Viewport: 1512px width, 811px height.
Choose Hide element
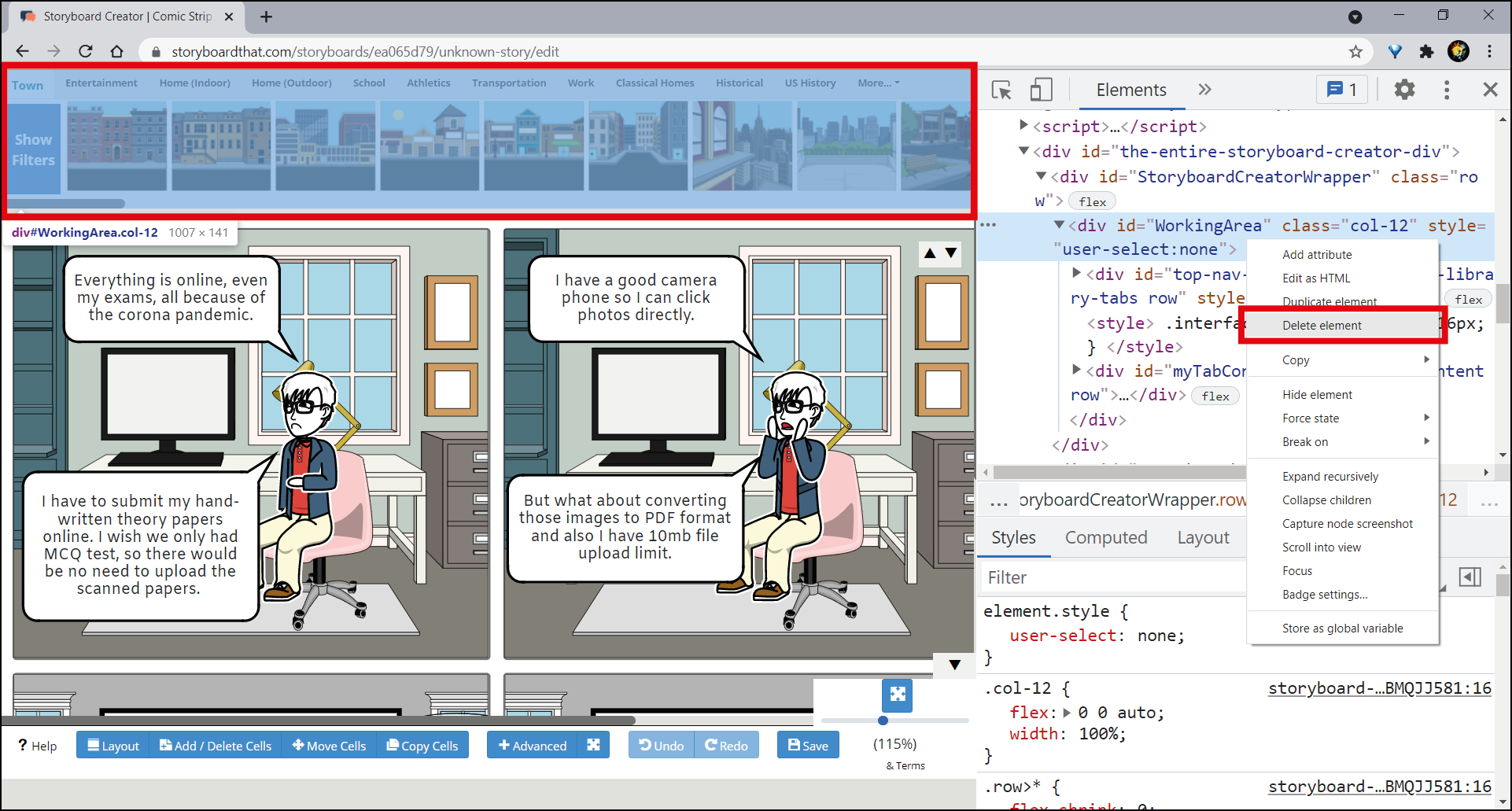[x=1343, y=395]
